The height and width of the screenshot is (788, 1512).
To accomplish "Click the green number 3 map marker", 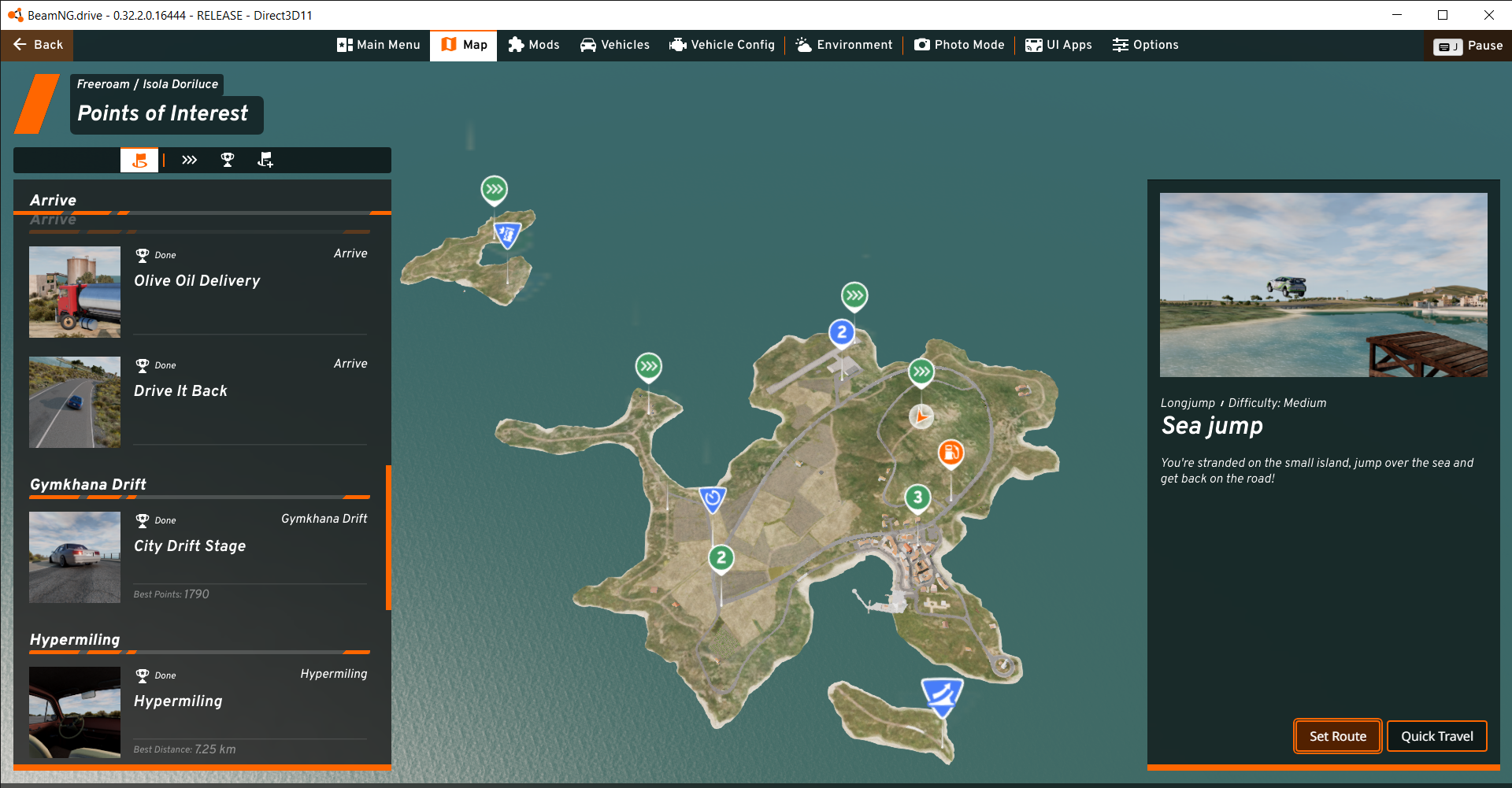I will pos(917,498).
